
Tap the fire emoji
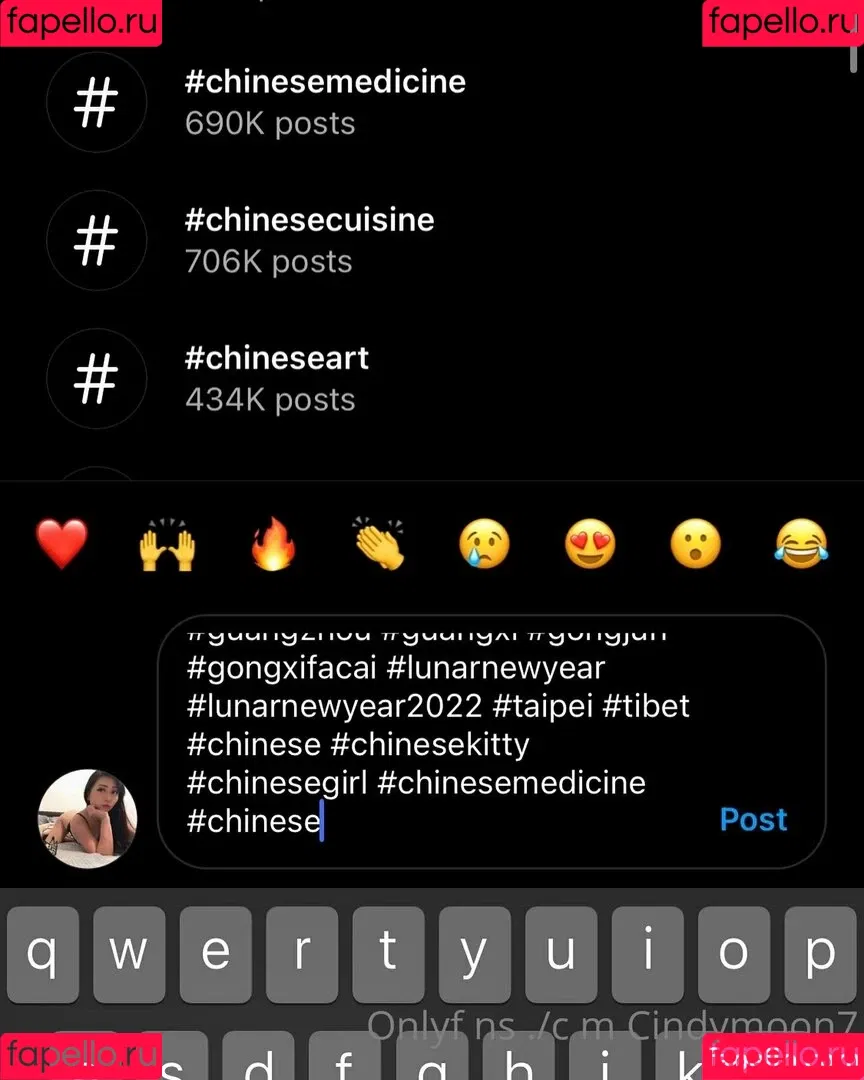(x=273, y=547)
